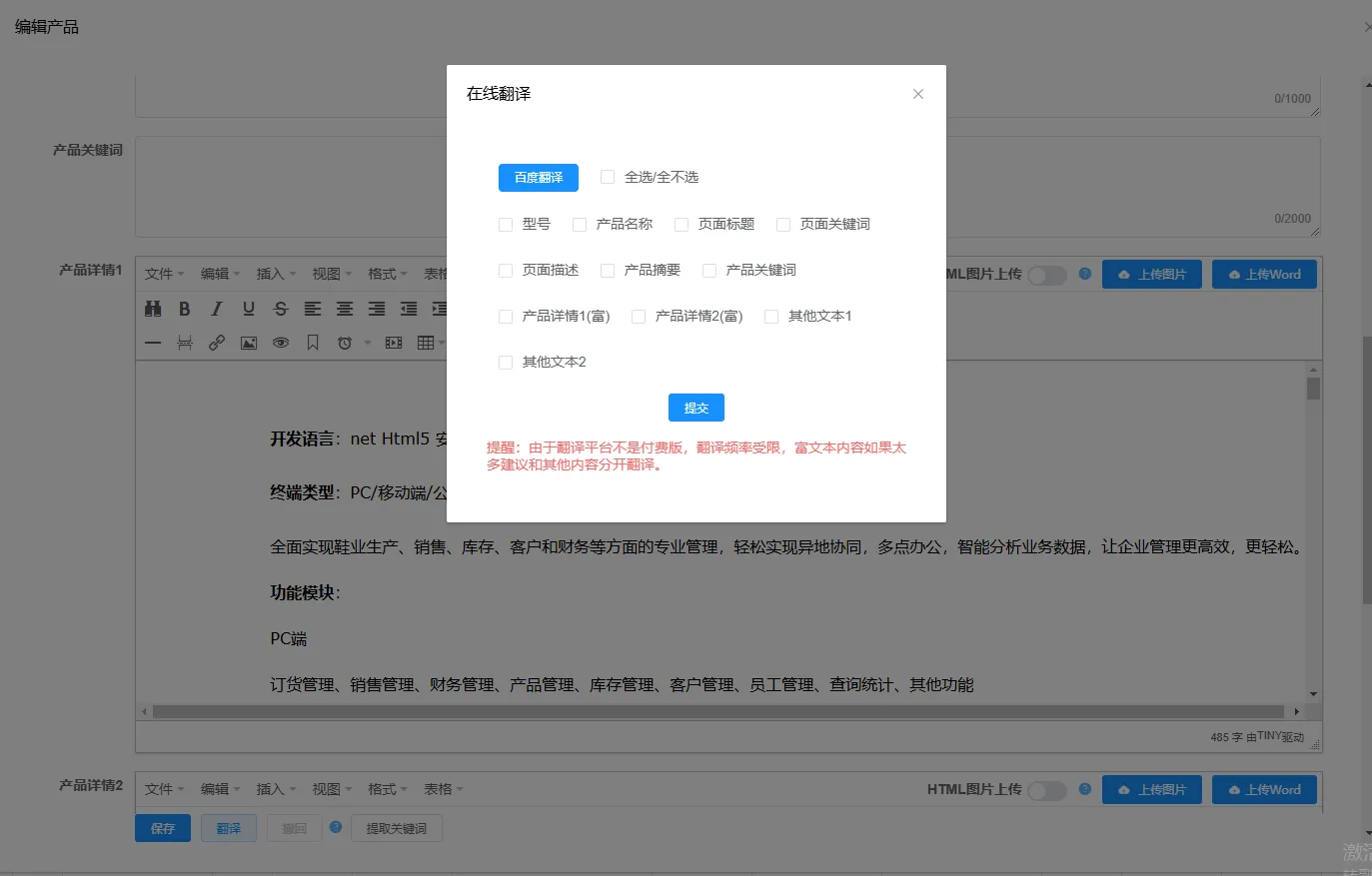Click the anchor bookmark icon
1372x876 pixels.
pyautogui.click(x=313, y=343)
